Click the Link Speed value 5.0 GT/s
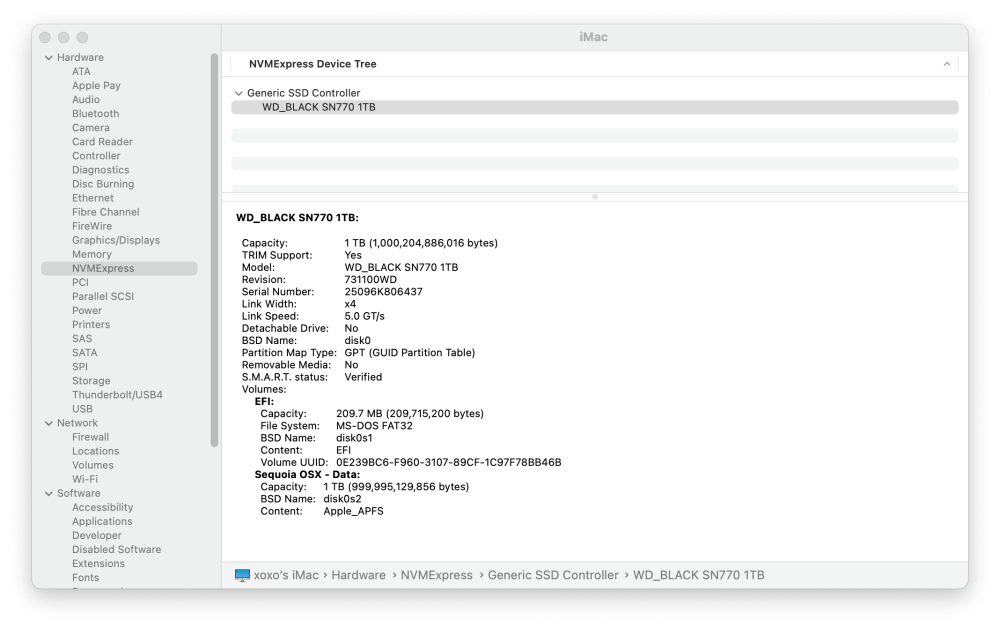This screenshot has width=1000, height=628. (x=364, y=316)
